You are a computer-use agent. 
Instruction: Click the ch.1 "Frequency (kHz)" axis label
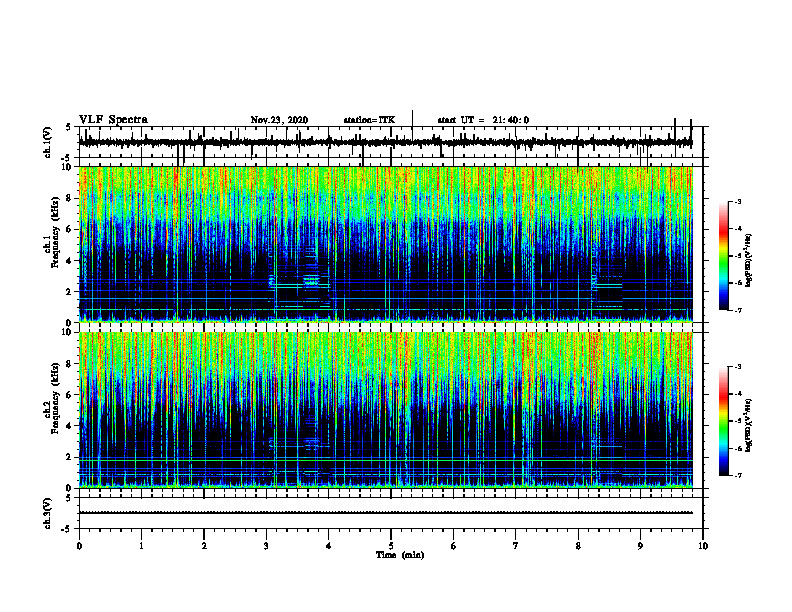point(55,234)
